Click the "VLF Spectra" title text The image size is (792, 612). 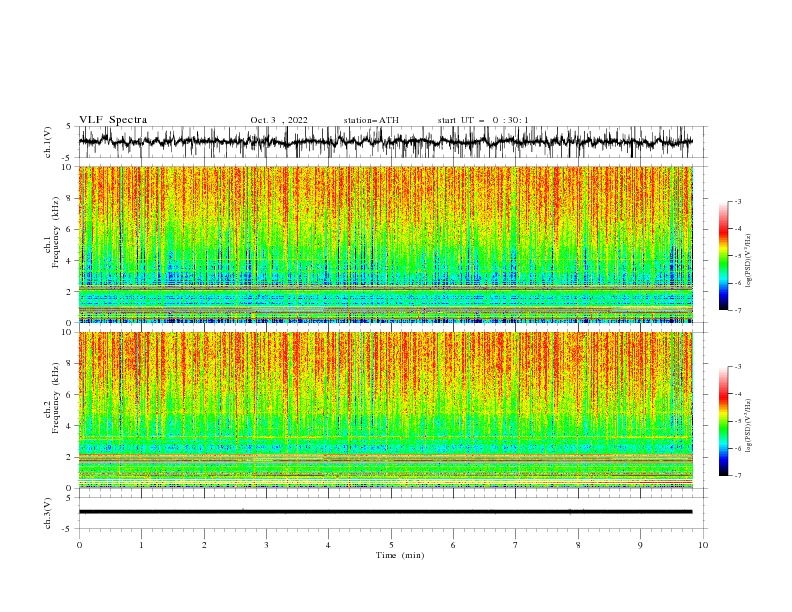(x=113, y=120)
